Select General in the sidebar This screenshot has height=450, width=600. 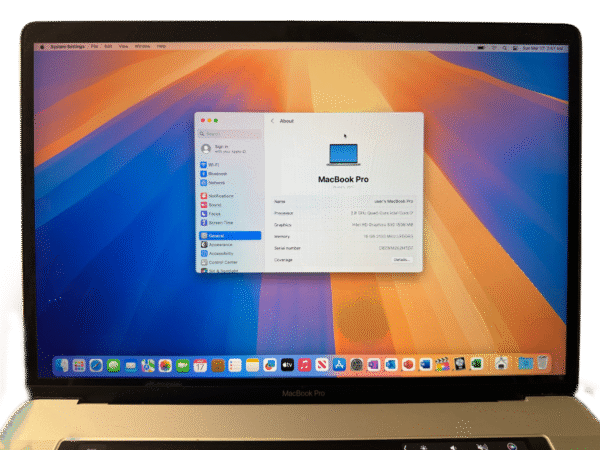(230, 236)
